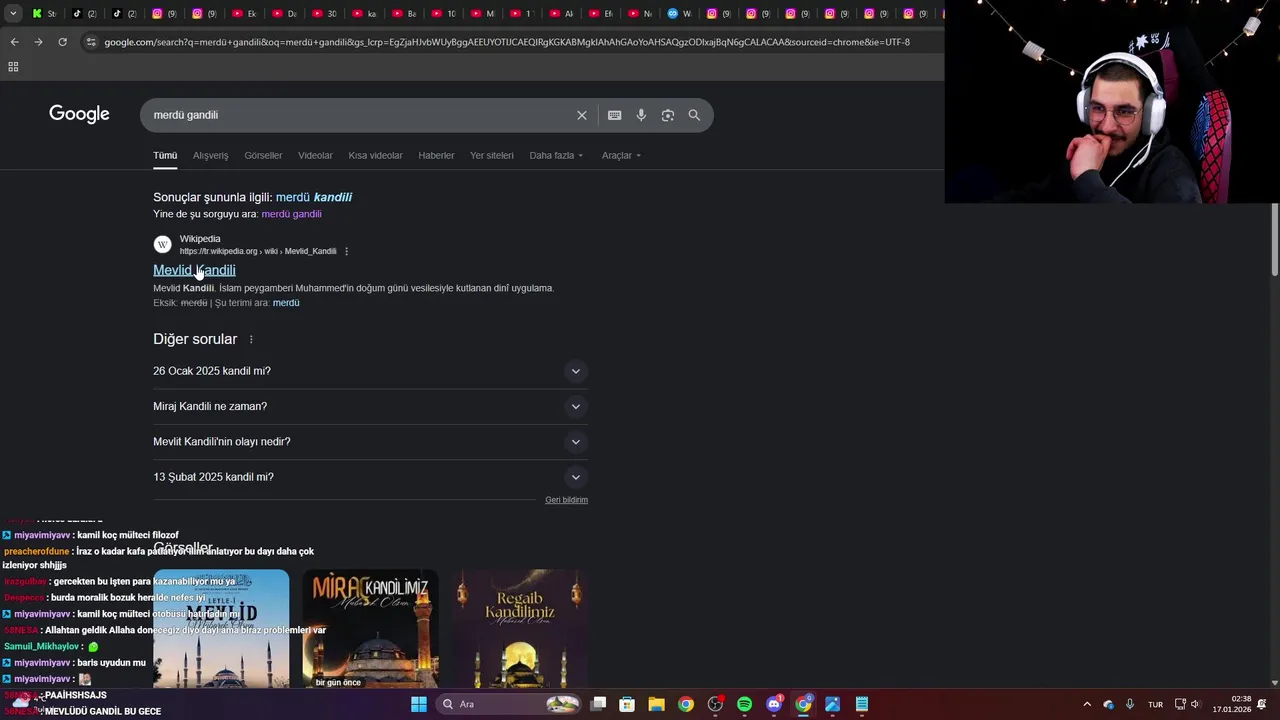Switch to the Haberler tab
The width and height of the screenshot is (1280, 720).
coord(436,155)
